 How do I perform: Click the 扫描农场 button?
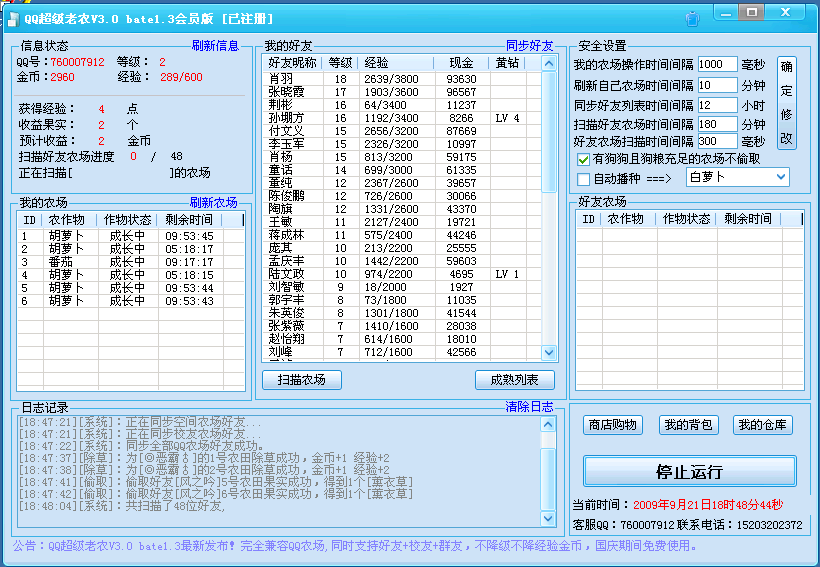(x=302, y=380)
